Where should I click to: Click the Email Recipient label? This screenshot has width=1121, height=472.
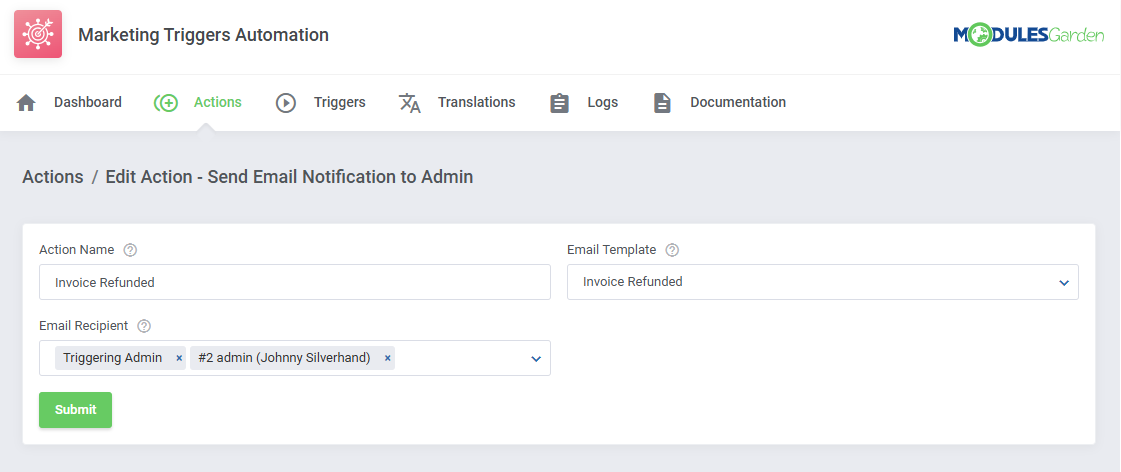pyautogui.click(x=84, y=326)
